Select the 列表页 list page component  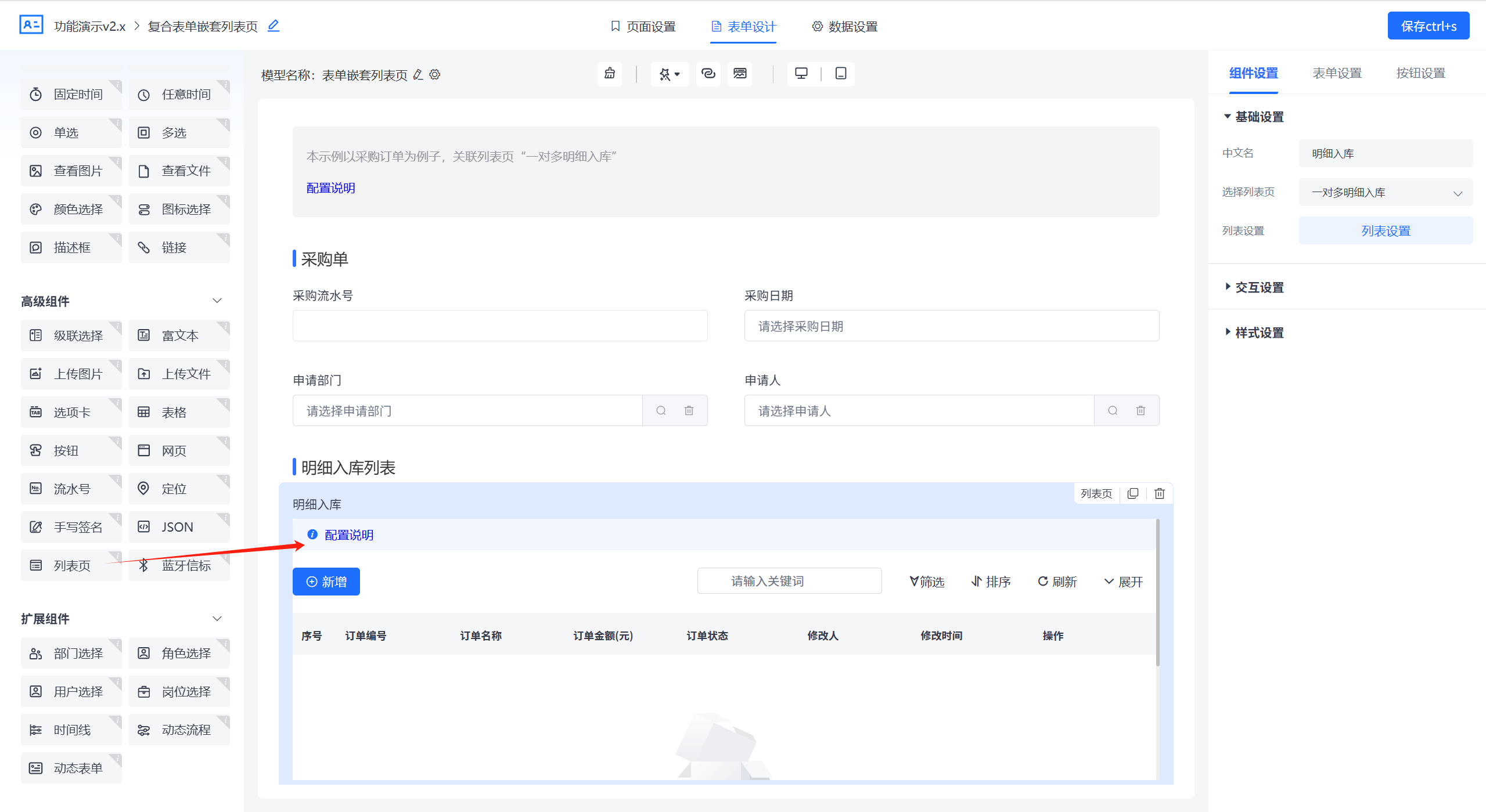tap(71, 565)
